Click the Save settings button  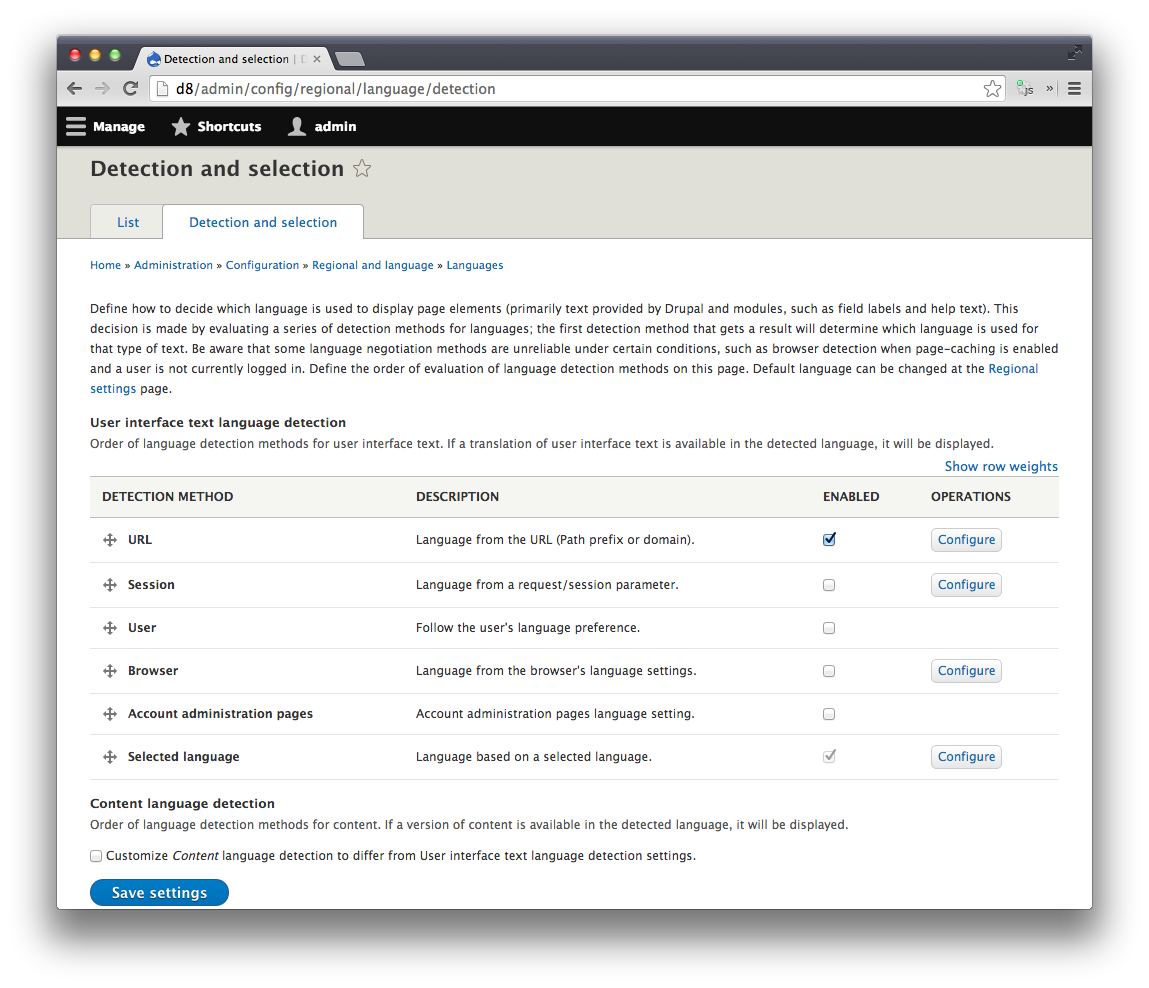[x=159, y=892]
